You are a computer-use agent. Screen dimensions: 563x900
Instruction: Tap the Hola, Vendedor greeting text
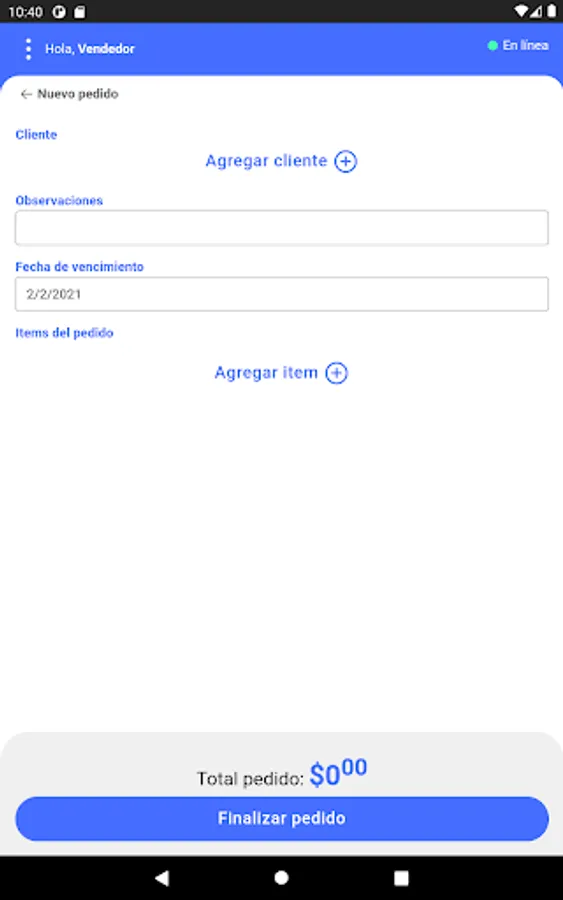(x=90, y=49)
